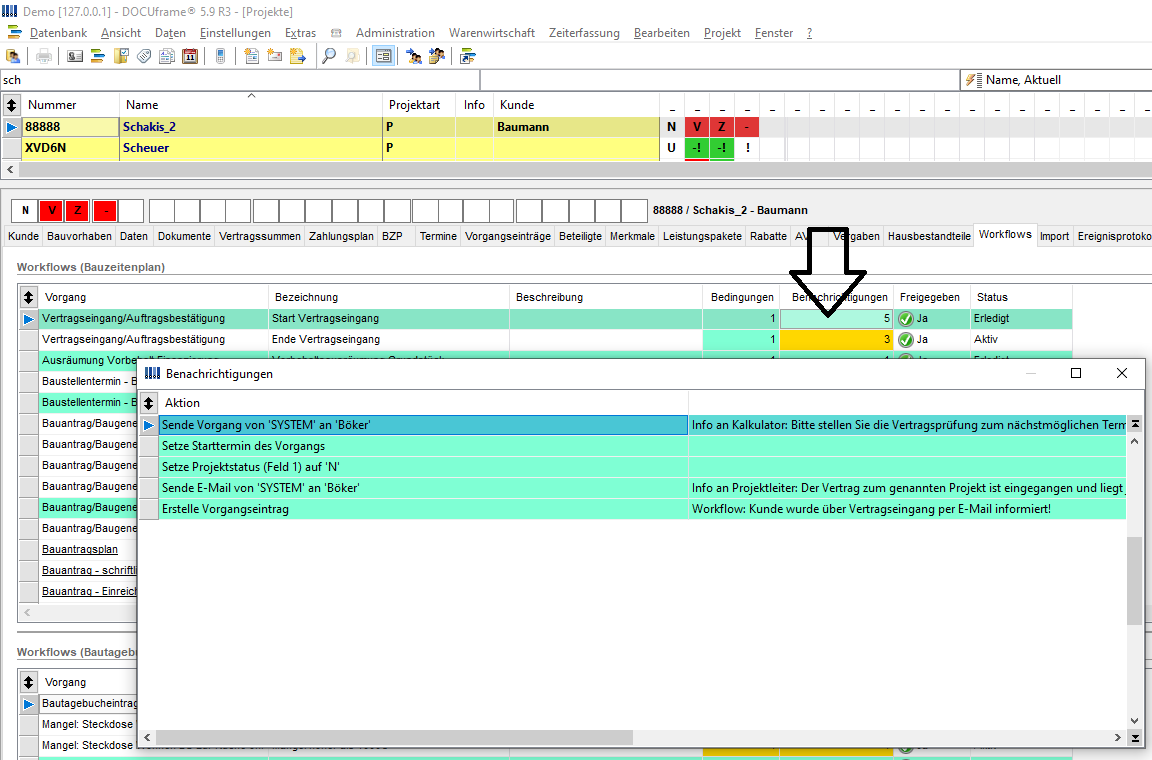Click the red Z status cell in Schakis_2 row
The image size is (1152, 760).
click(x=721, y=126)
